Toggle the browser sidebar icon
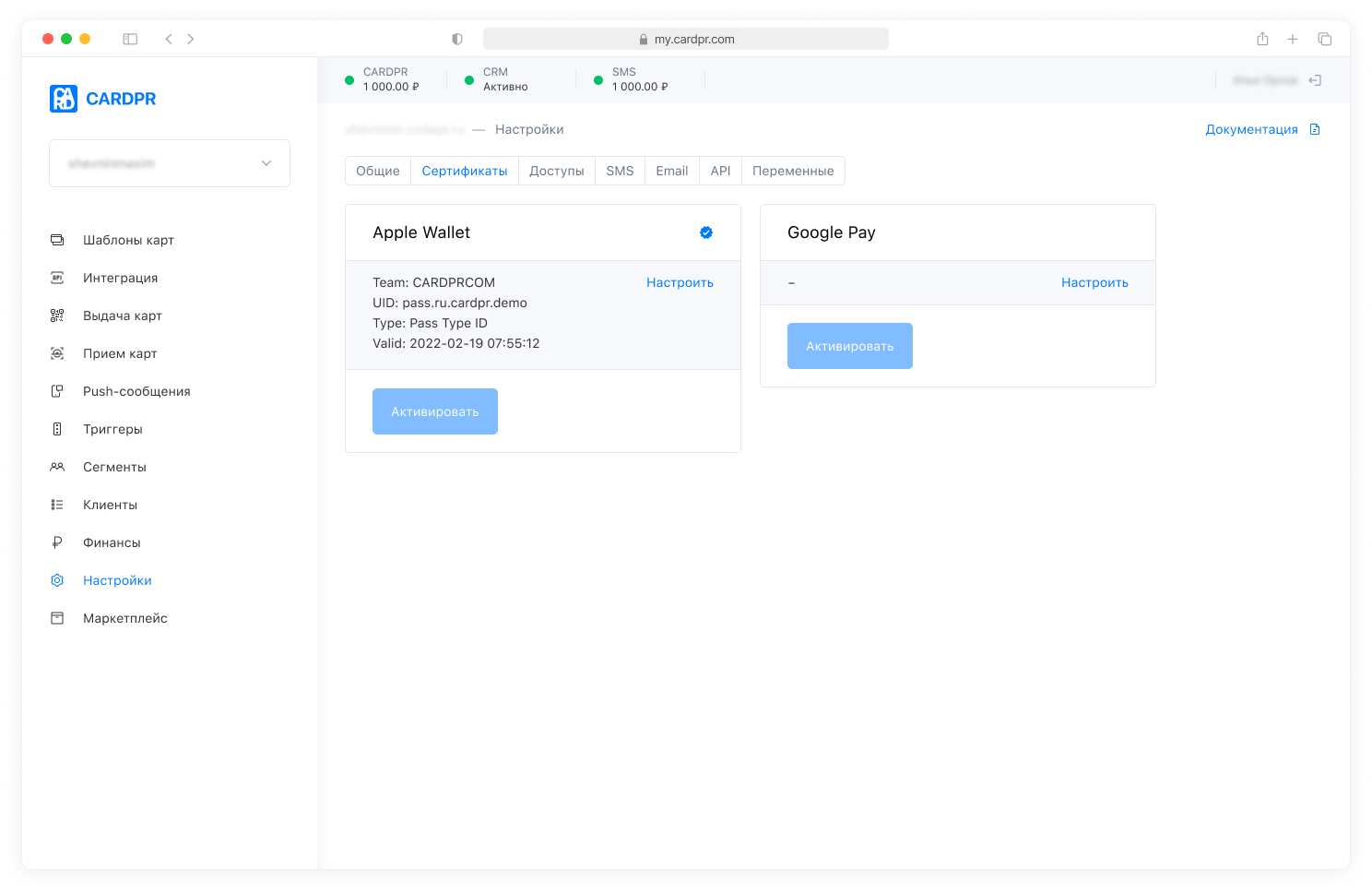Viewport: 1372px width, 893px height. [x=130, y=39]
